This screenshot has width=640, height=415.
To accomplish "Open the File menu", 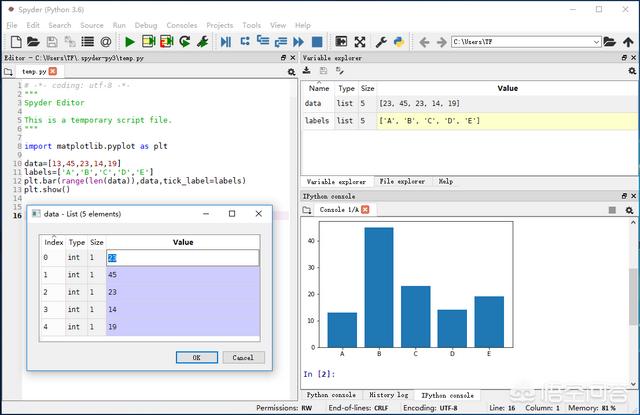I will tap(12, 25).
